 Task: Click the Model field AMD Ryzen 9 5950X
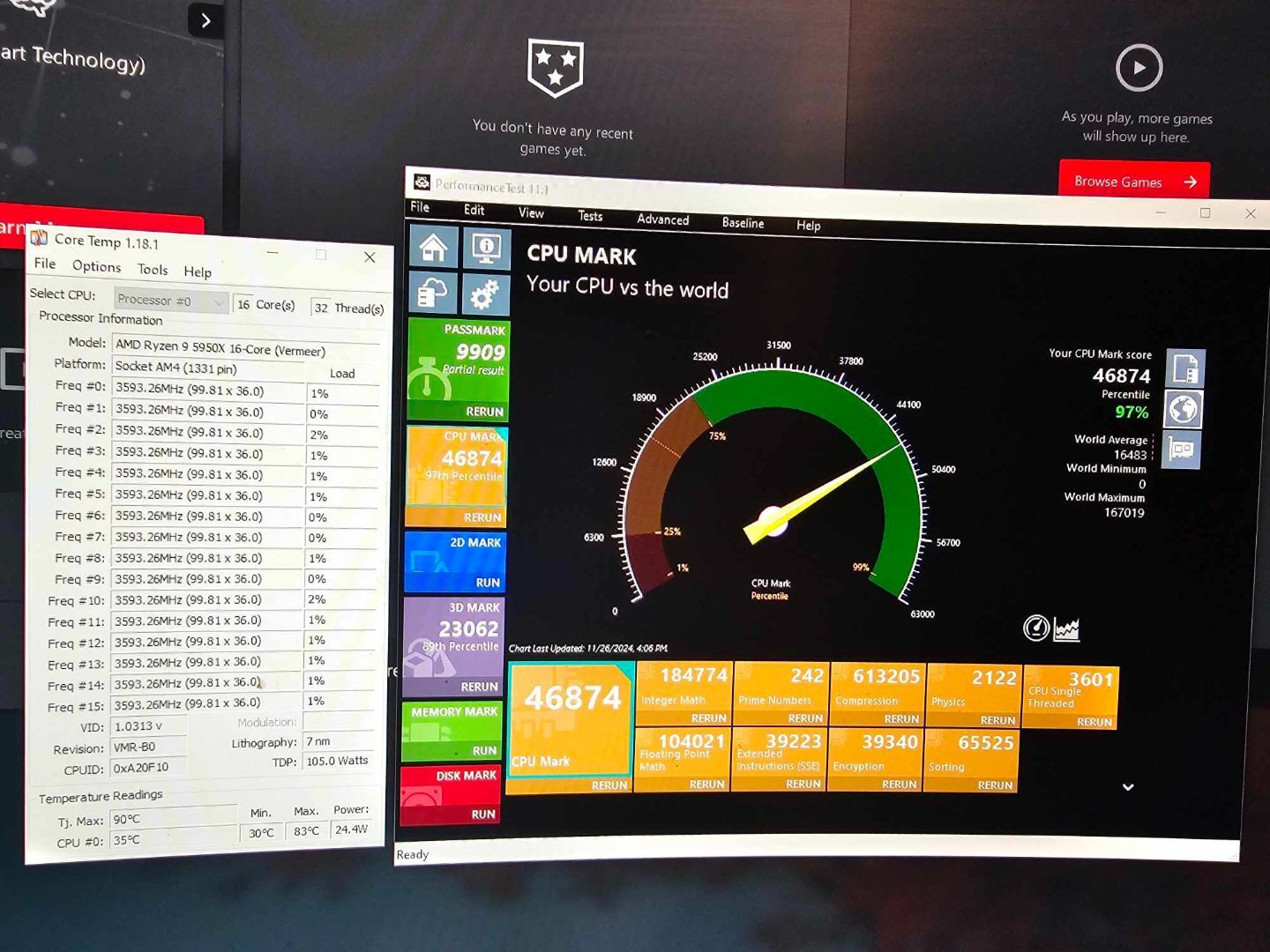click(247, 347)
